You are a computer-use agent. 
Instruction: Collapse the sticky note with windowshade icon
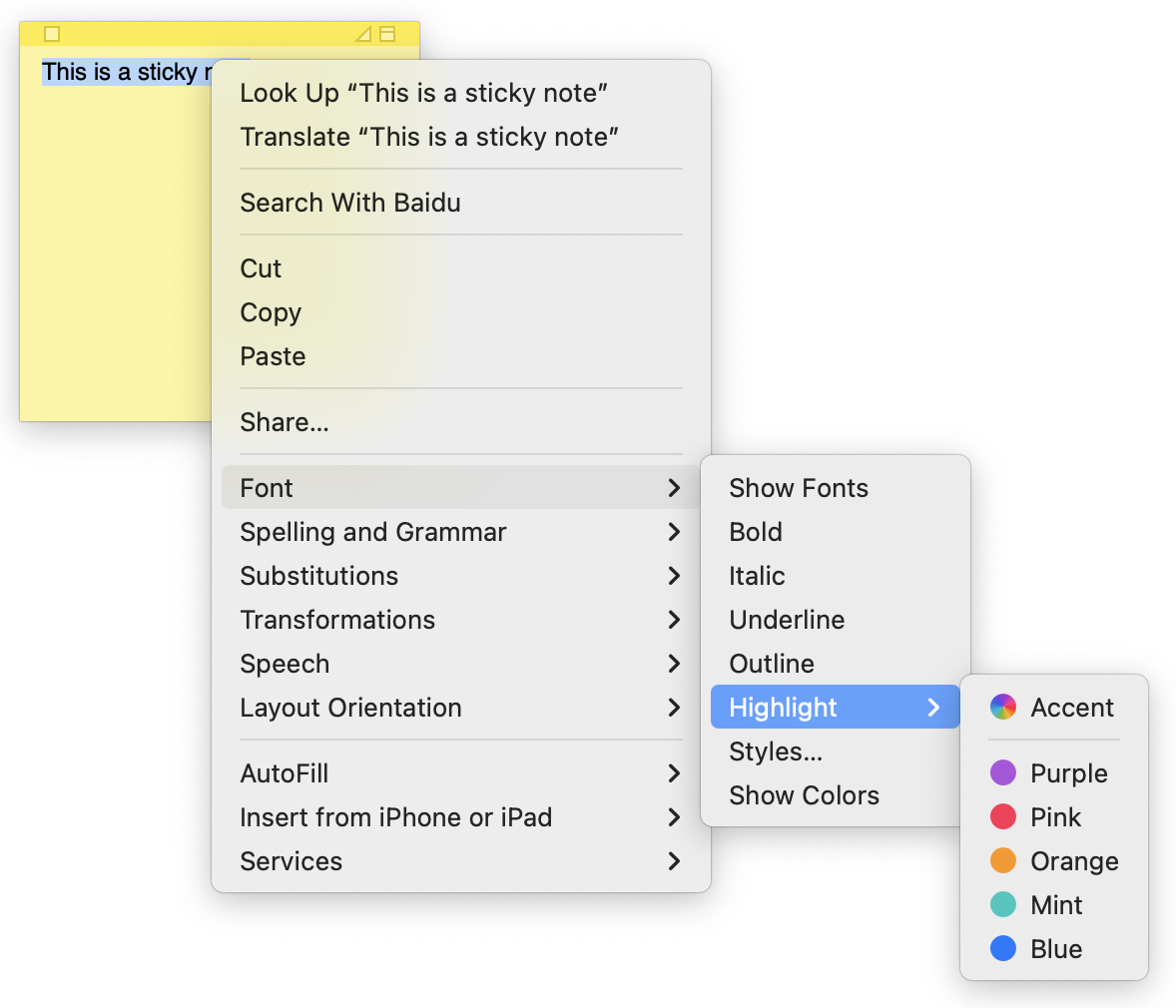[x=387, y=34]
